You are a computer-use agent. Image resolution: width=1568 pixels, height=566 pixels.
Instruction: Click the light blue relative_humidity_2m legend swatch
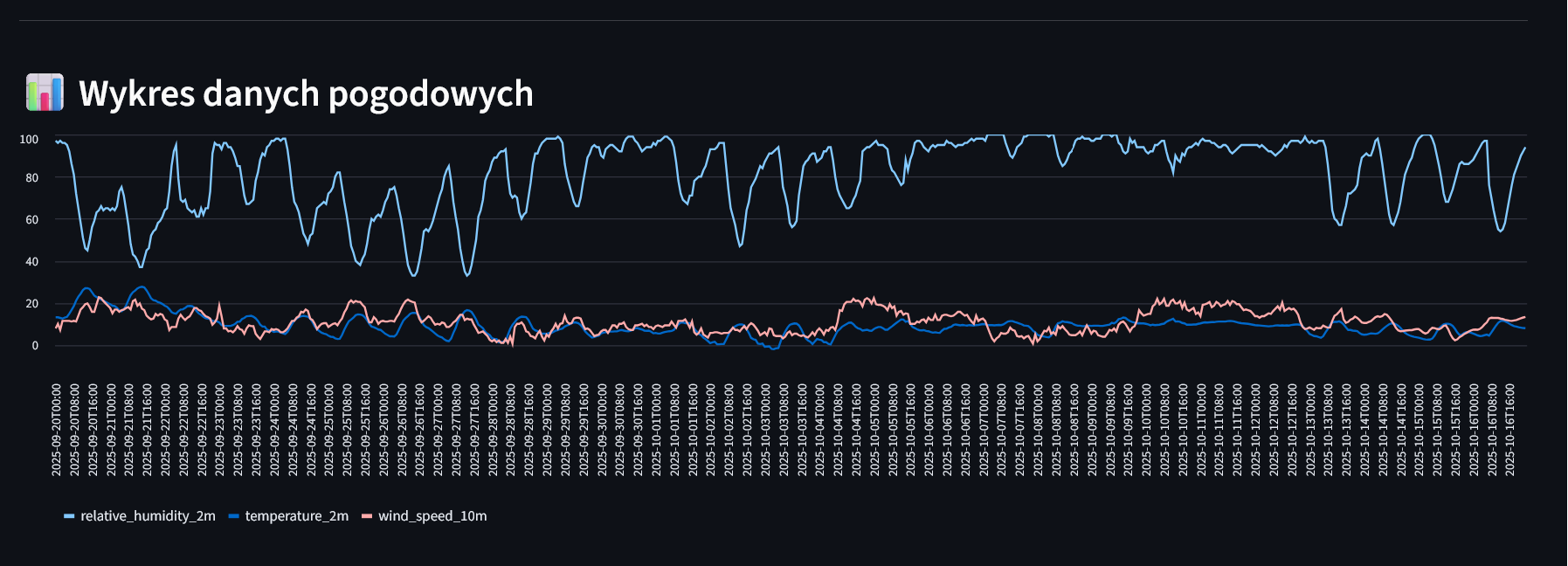[x=69, y=516]
